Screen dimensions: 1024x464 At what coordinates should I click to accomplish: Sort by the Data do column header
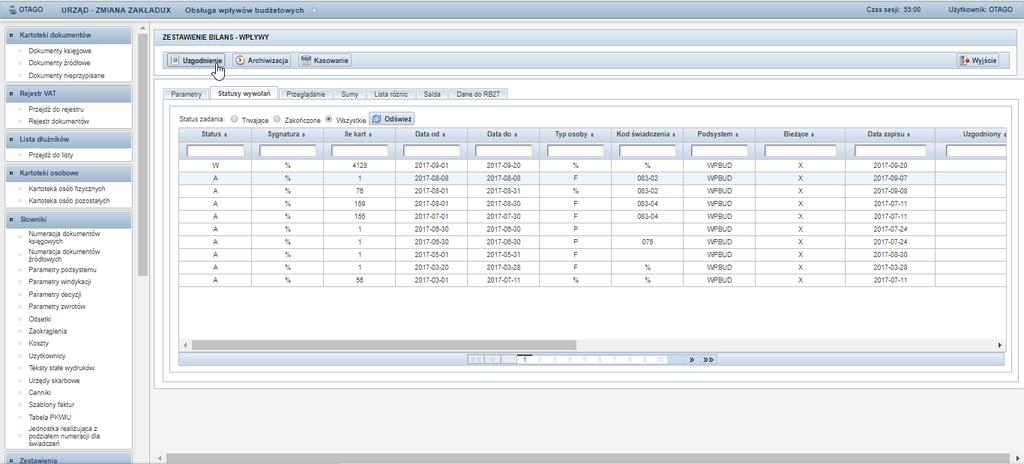pos(503,134)
